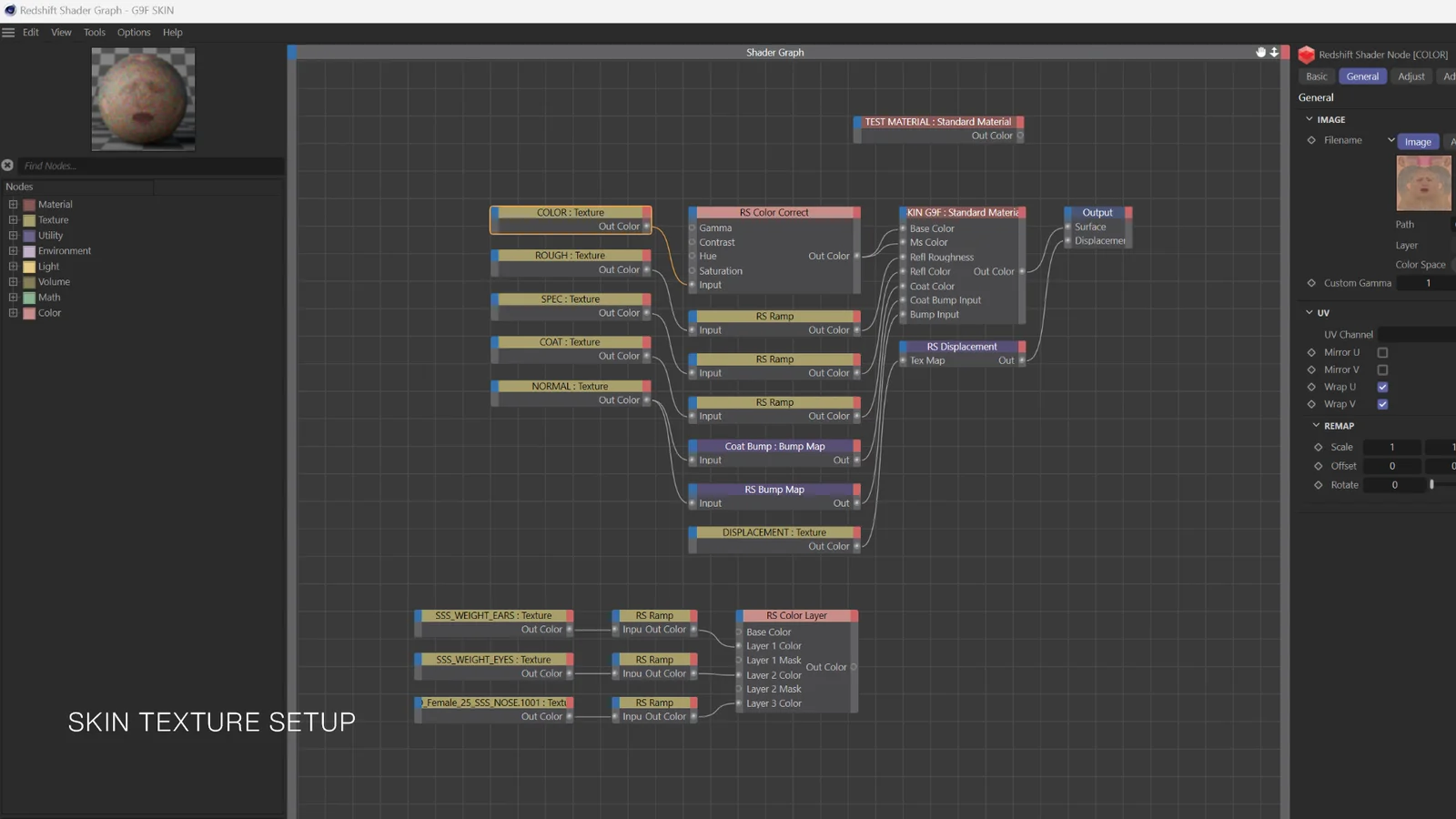Click the Rotate keyframe diamond icon
The image size is (1456, 819).
(x=1318, y=485)
